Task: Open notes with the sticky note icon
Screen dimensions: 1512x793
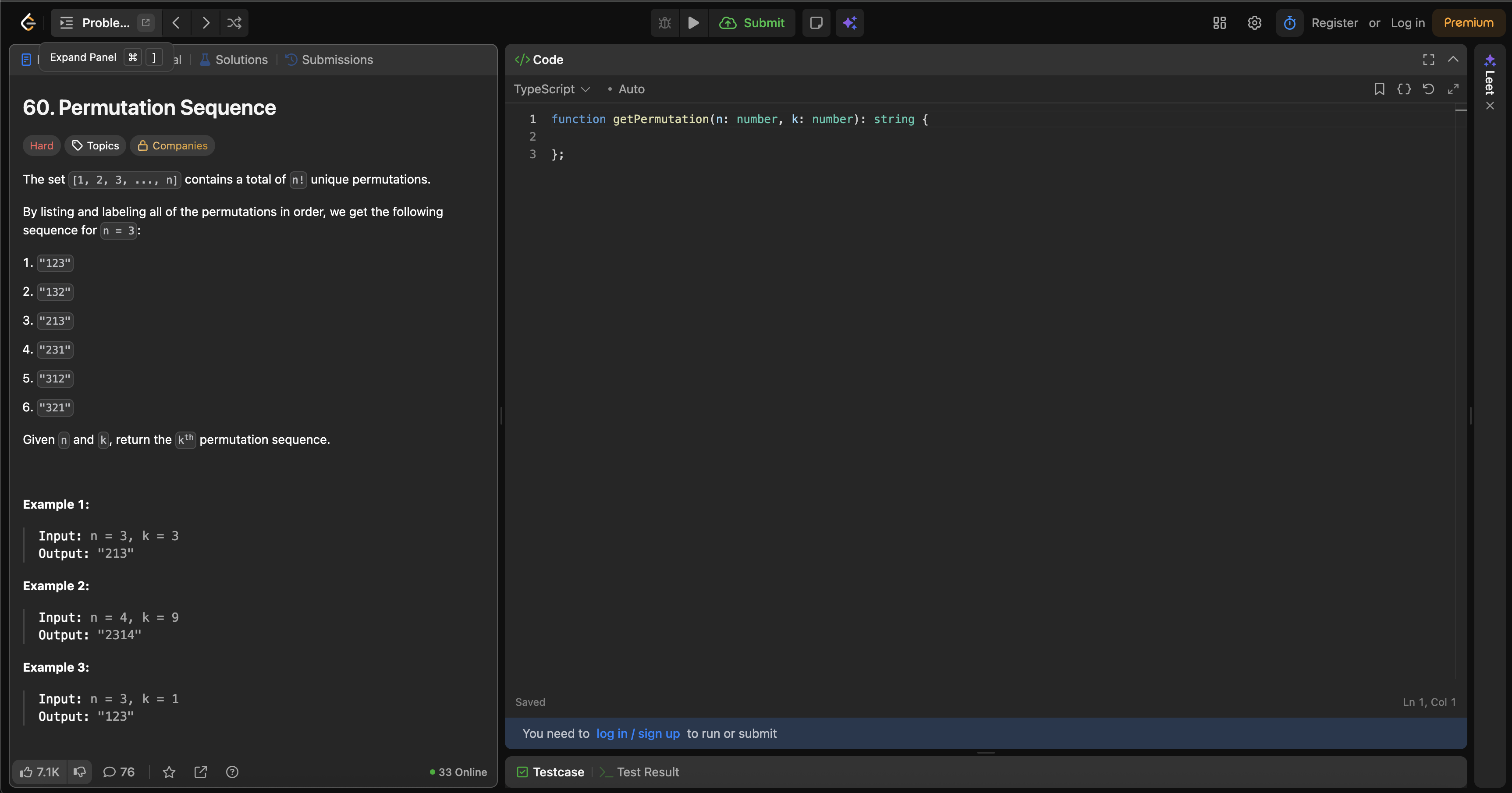Action: coord(816,23)
